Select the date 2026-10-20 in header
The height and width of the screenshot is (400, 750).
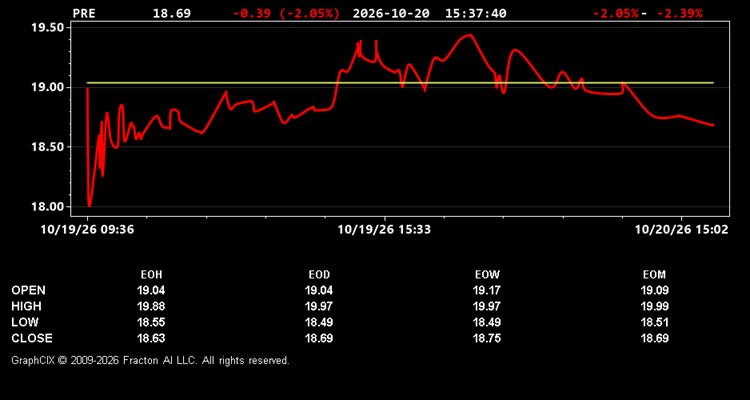coord(392,13)
